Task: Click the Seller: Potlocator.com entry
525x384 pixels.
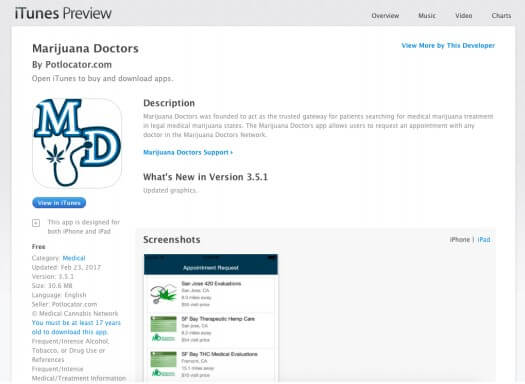Action: coord(64,304)
